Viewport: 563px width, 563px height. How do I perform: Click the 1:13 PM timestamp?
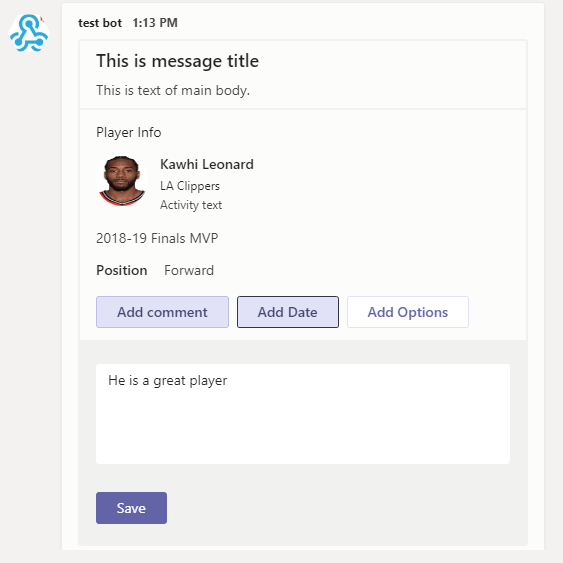155,23
